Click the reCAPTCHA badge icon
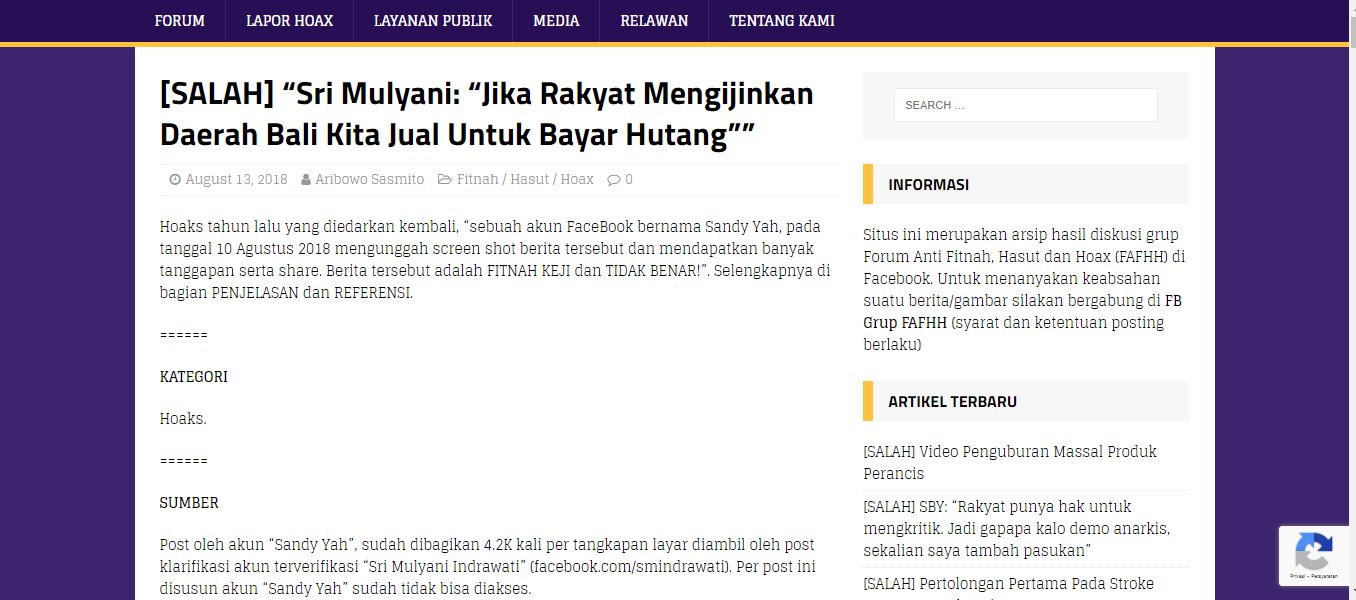Image resolution: width=1356 pixels, height=600 pixels. click(x=1313, y=552)
